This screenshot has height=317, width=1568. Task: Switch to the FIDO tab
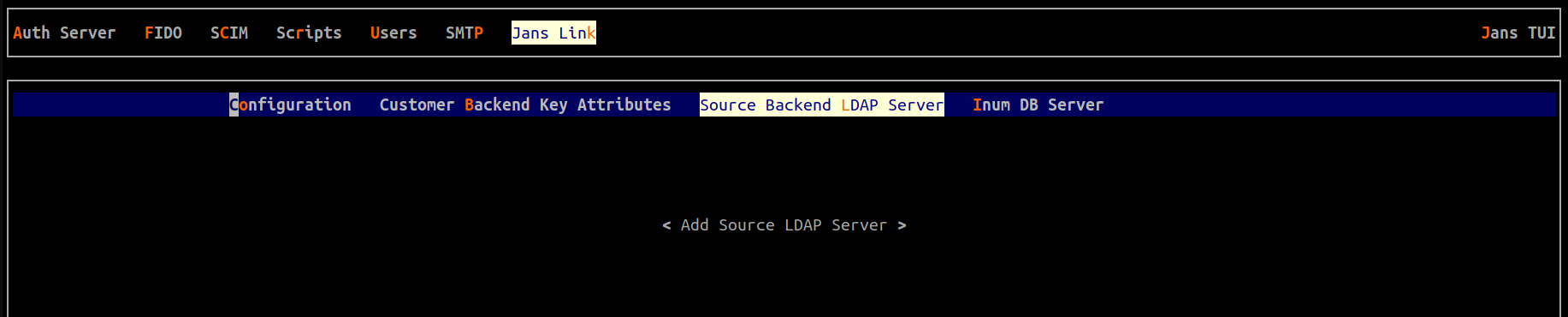163,33
